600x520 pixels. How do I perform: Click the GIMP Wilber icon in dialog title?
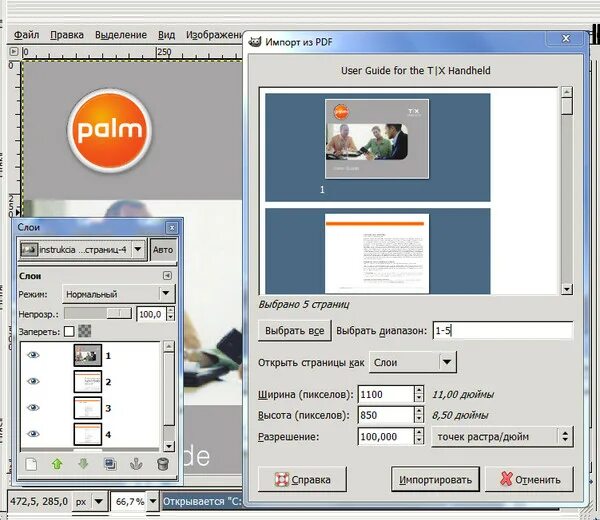pyautogui.click(x=254, y=42)
